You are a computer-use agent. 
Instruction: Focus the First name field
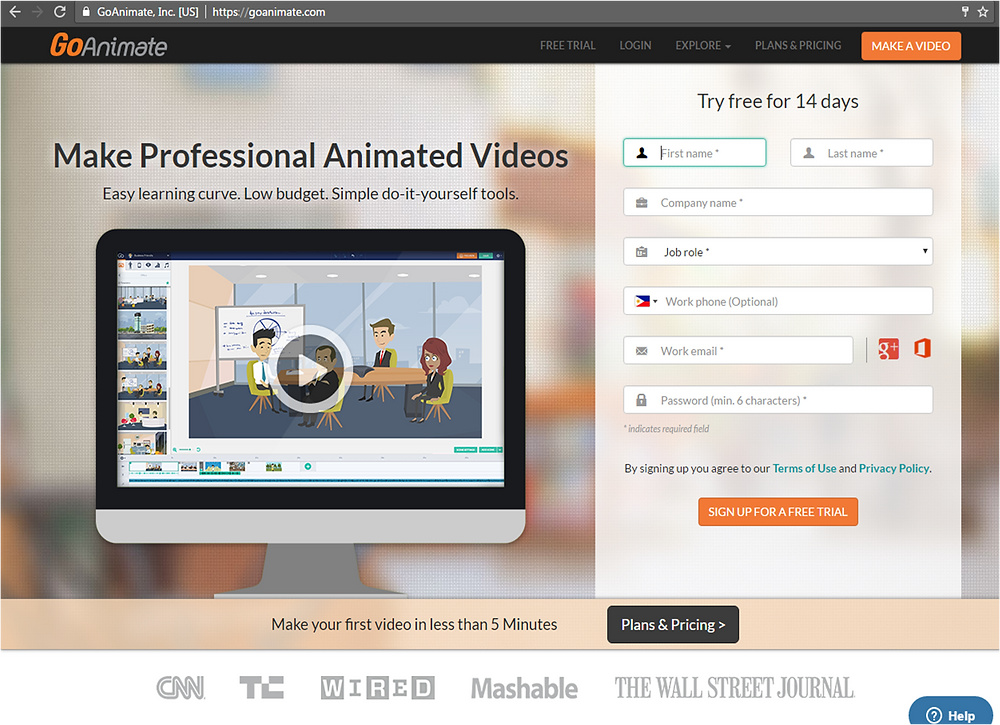pyautogui.click(x=695, y=153)
